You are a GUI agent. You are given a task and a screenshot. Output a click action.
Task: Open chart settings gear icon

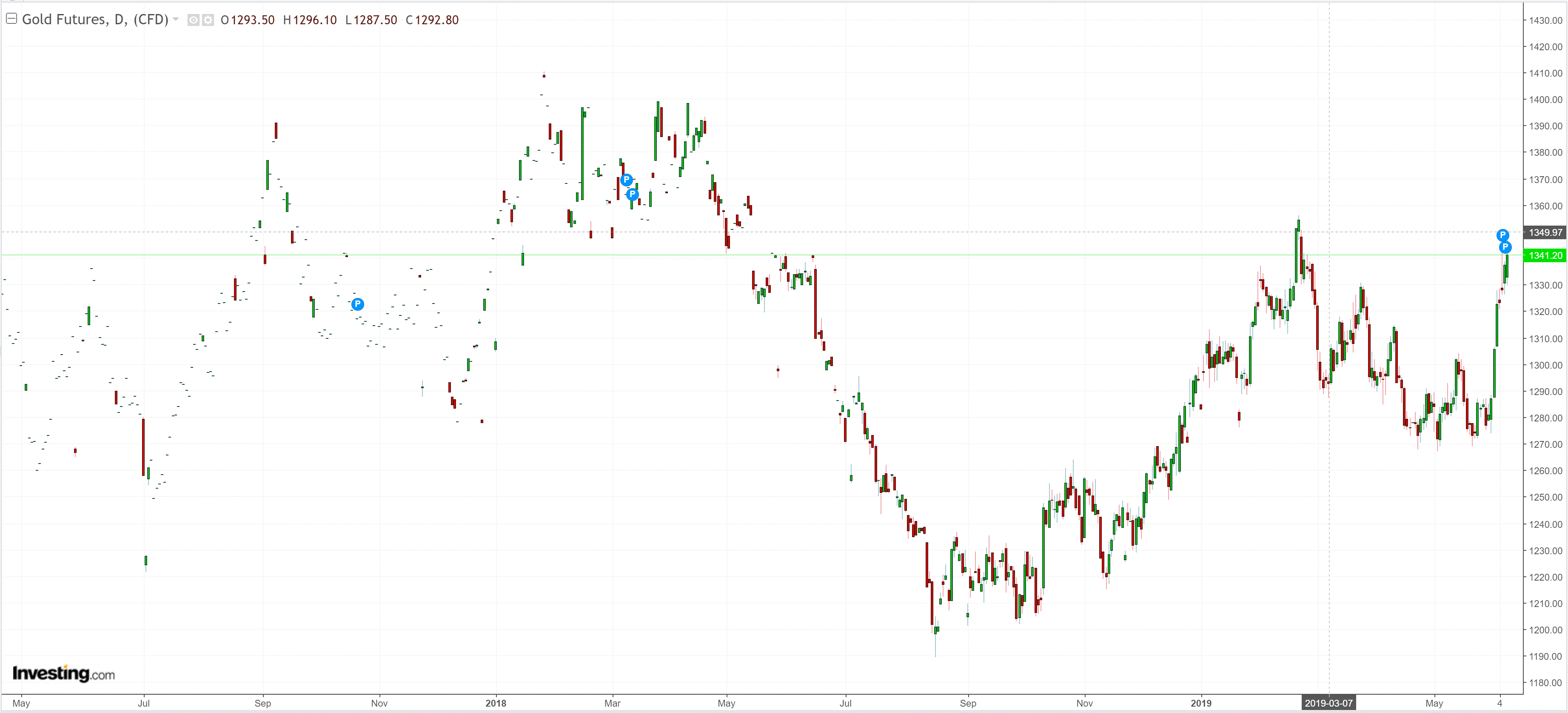click(x=208, y=20)
